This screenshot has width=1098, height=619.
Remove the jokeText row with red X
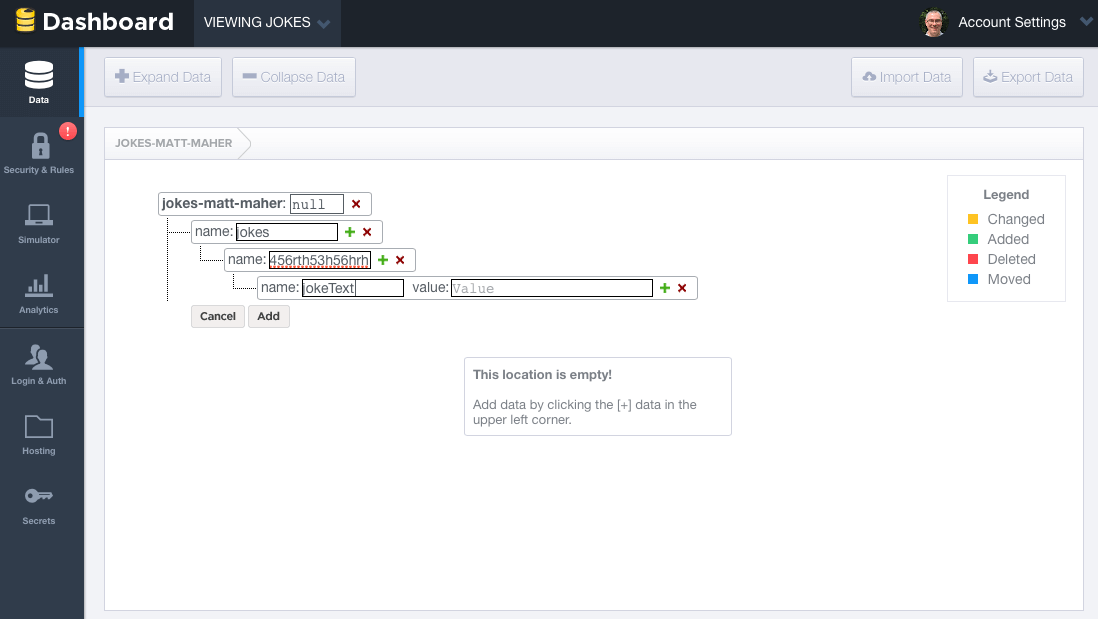pyautogui.click(x=682, y=288)
